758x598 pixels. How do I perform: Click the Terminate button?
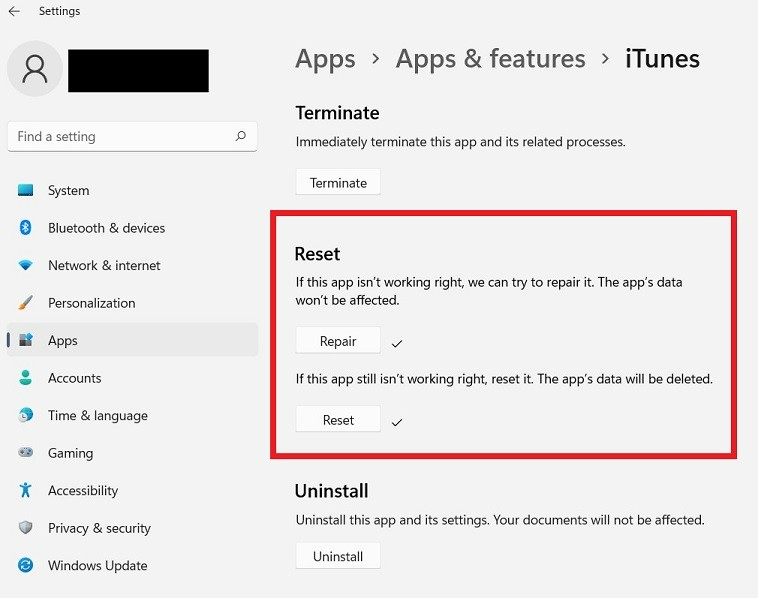pyautogui.click(x=338, y=182)
